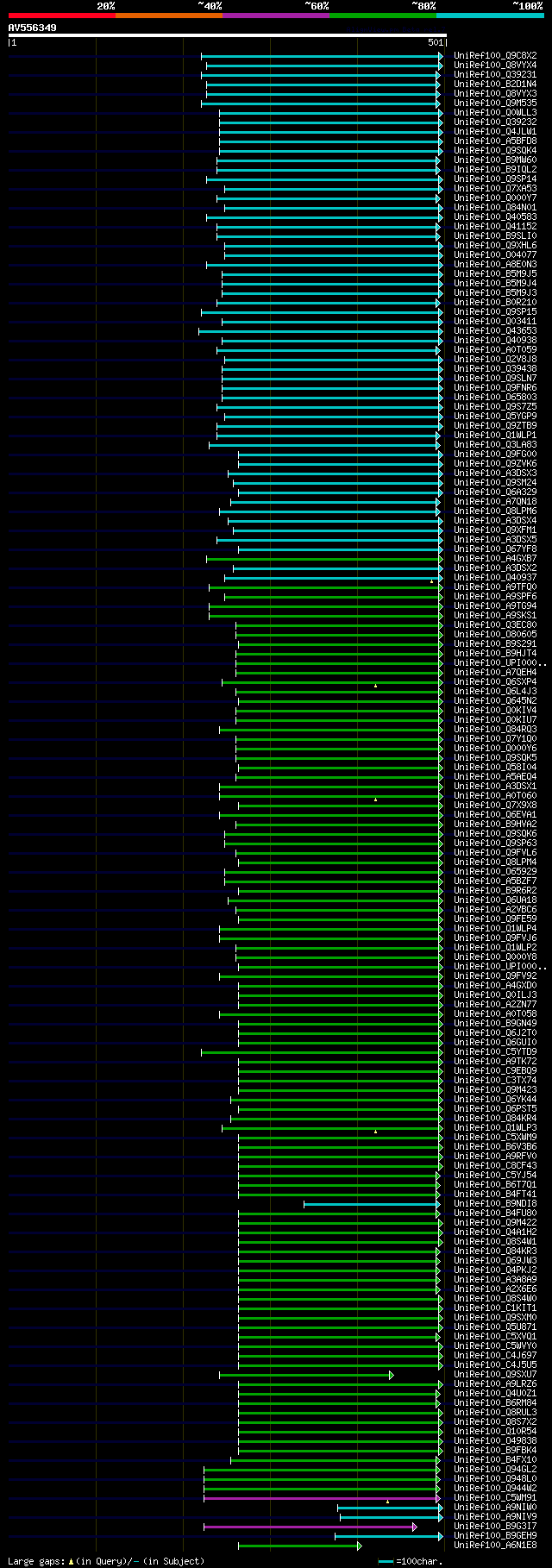Select label UniRef100_Q1WLP1
Image resolution: width=552 pixels, height=1568 pixels.
click(x=495, y=436)
